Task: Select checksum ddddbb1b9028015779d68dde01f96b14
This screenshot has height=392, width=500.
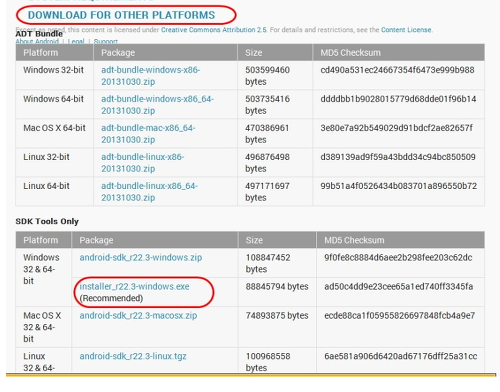Action: tap(398, 99)
